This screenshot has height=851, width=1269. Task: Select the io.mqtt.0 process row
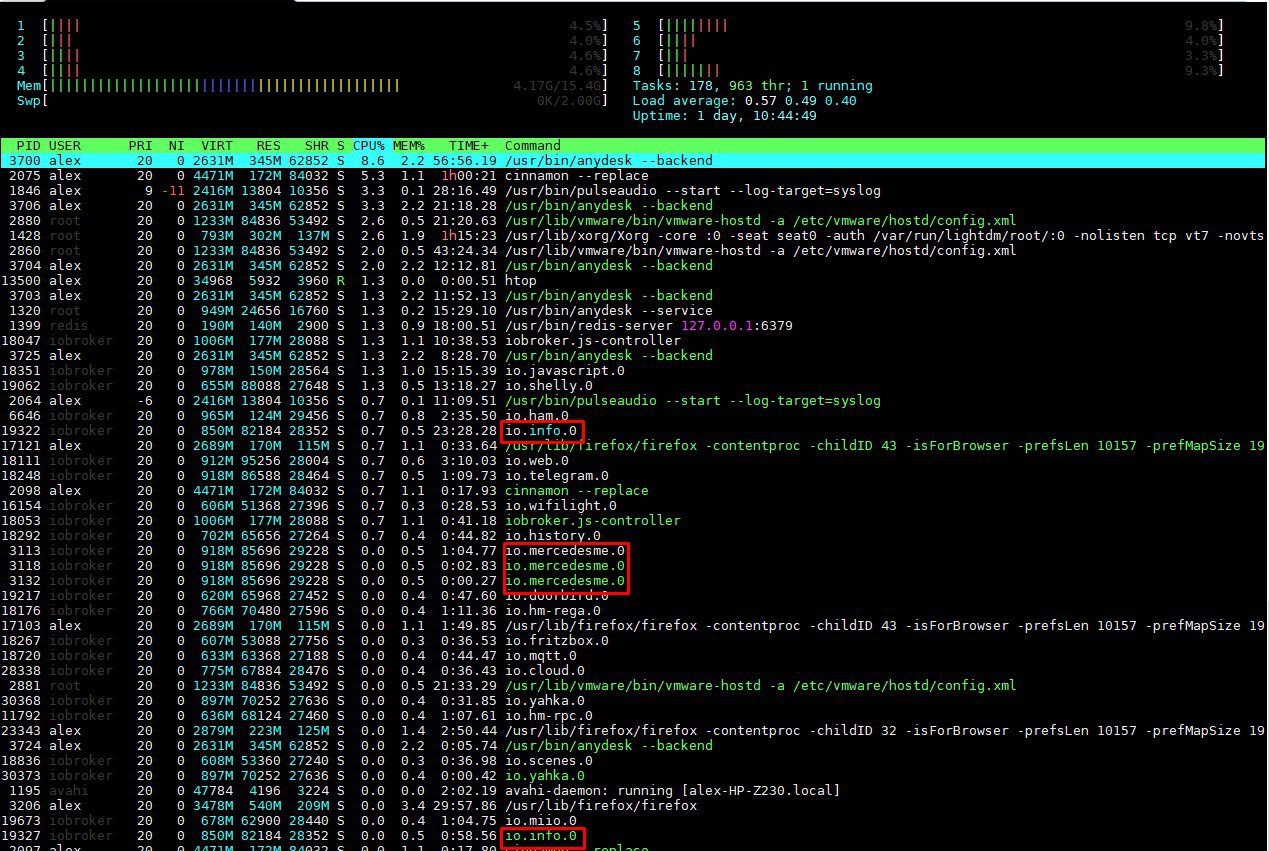coord(633,655)
